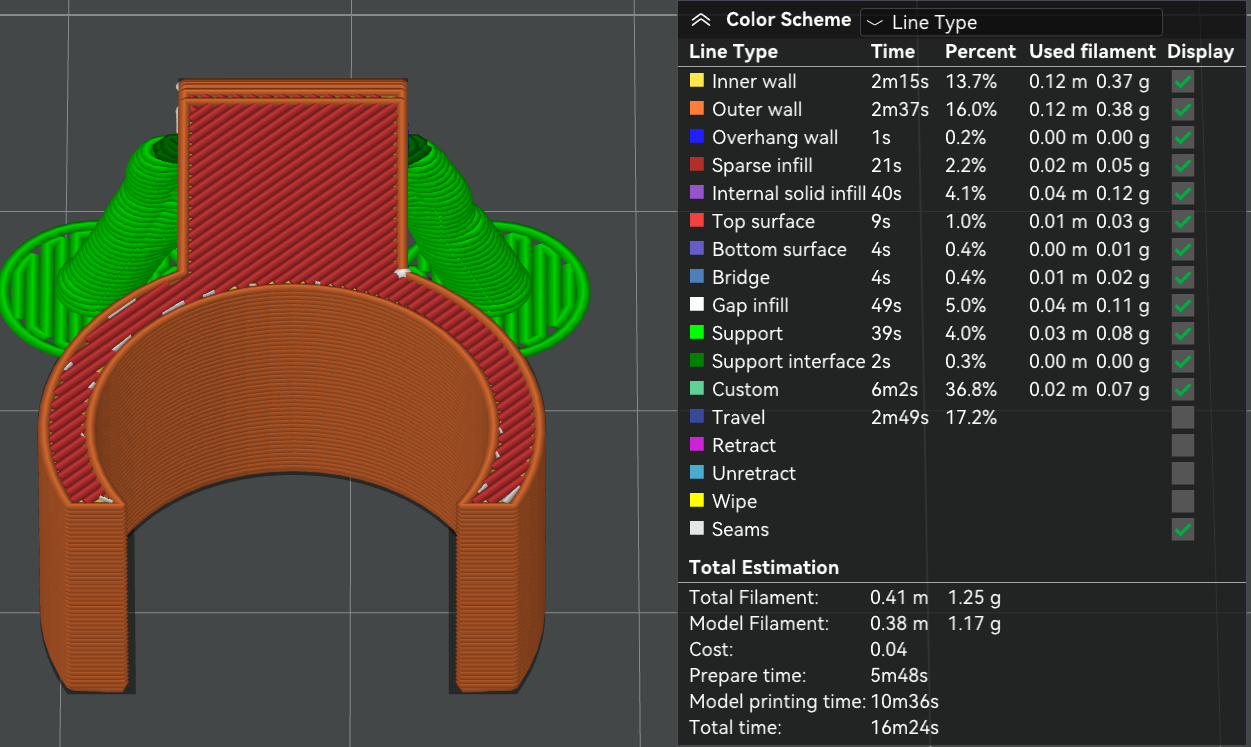Click the bright green Support swatch
Screen dimensions: 1251x747
(x=697, y=333)
